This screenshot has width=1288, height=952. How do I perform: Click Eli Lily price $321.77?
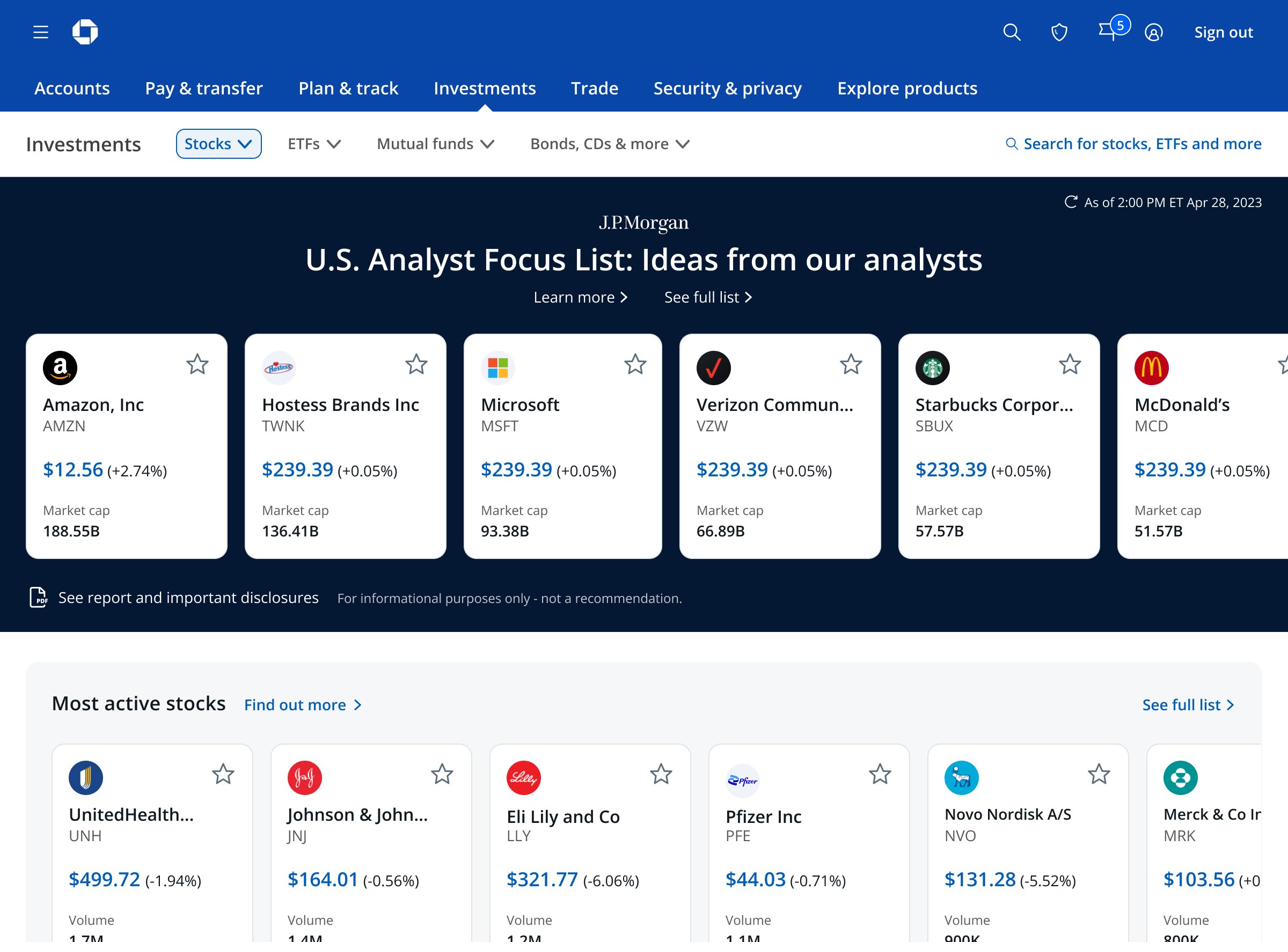[543, 879]
